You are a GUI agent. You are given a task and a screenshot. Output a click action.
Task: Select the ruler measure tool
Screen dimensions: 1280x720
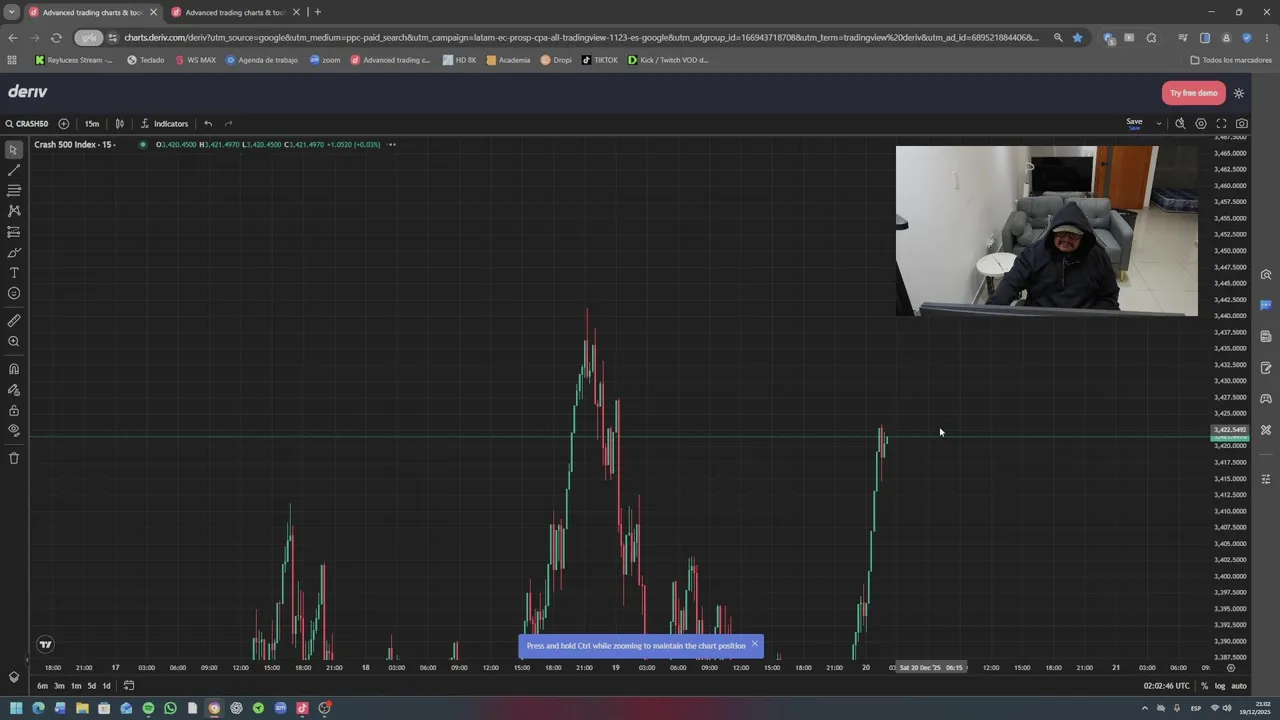[x=14, y=321]
